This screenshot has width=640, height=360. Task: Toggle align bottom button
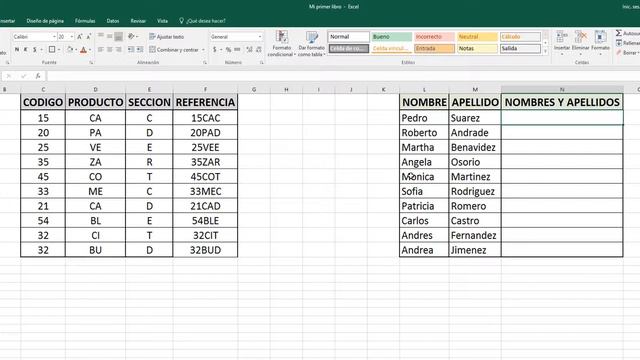click(118, 37)
